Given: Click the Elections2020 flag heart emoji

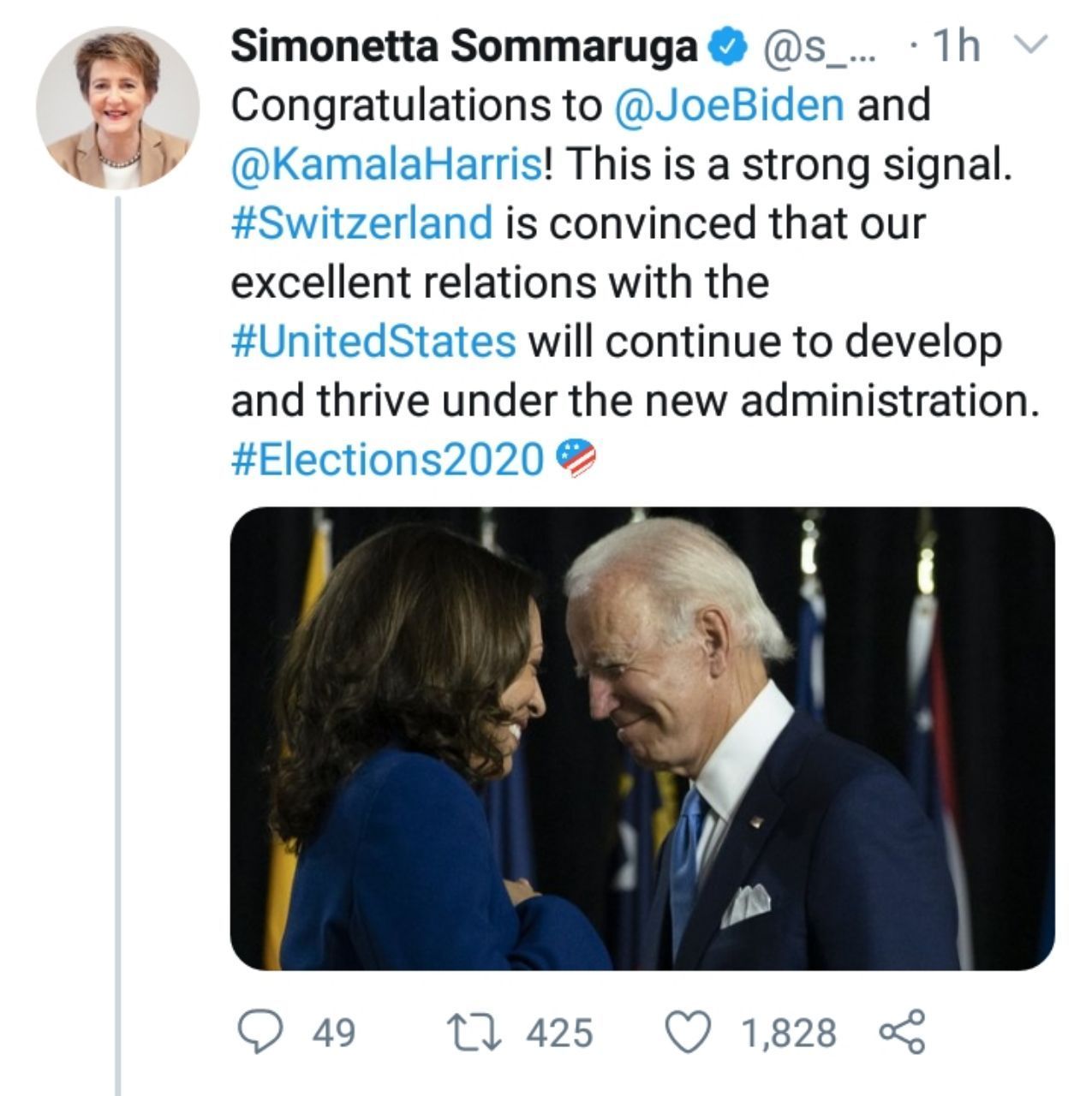Looking at the screenshot, I should [576, 459].
